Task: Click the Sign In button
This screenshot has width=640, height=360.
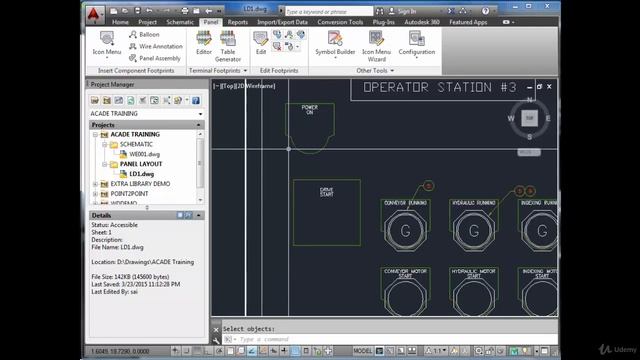Action: 403,11
